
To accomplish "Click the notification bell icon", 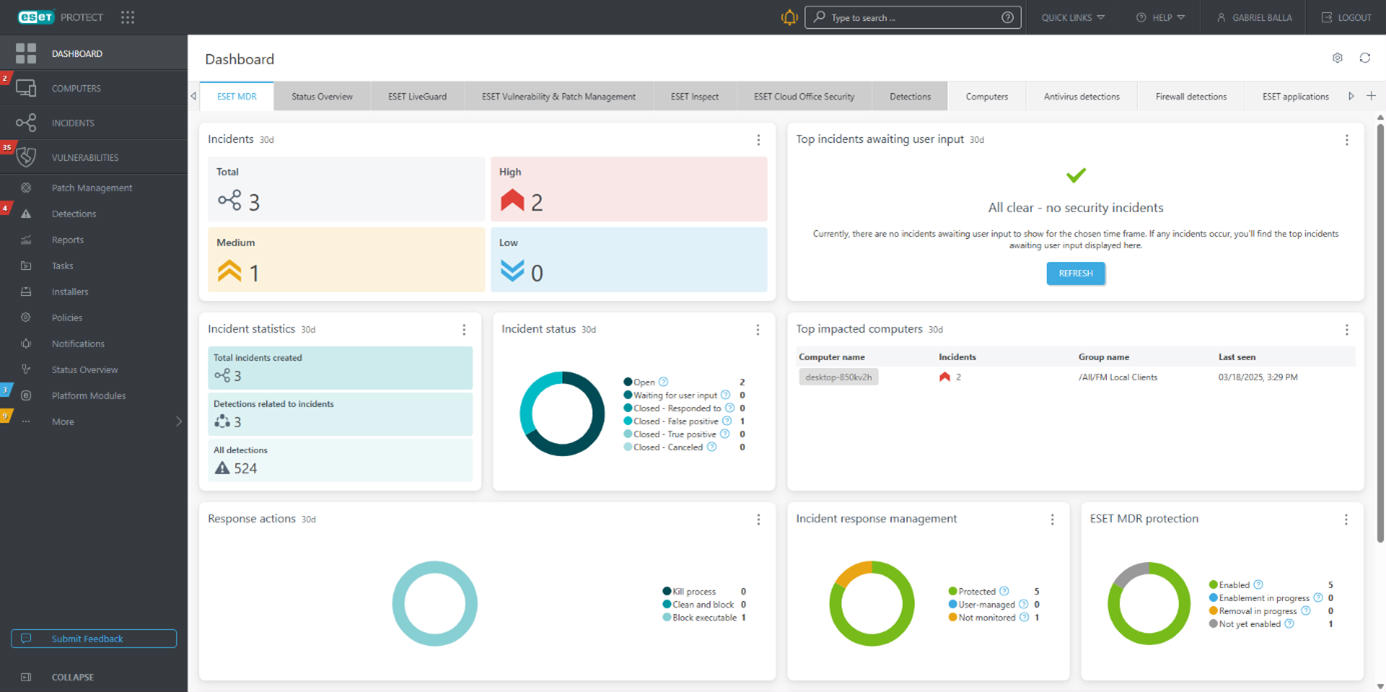I will pos(789,17).
